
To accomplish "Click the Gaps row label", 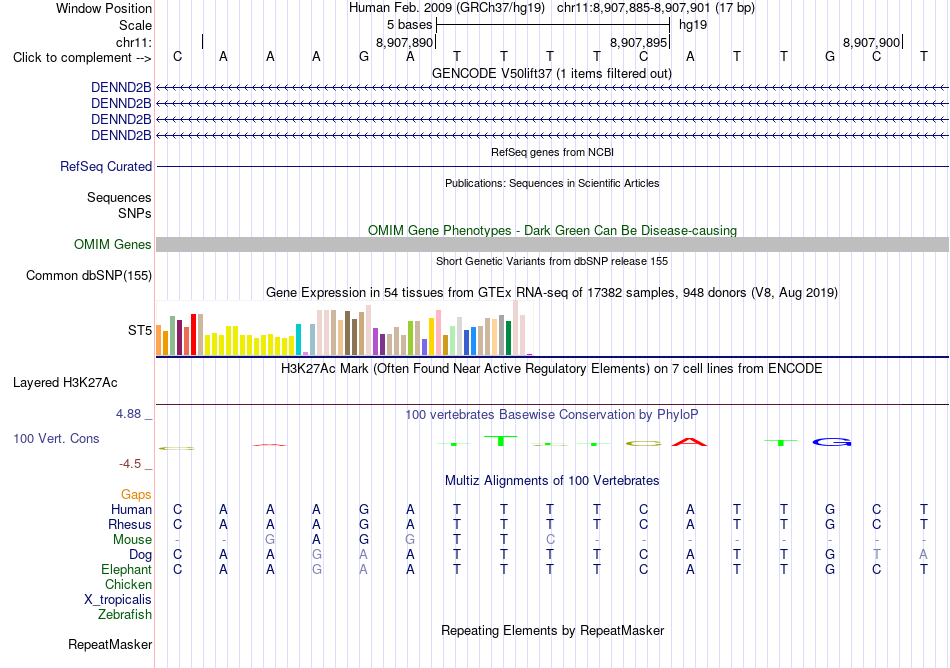I will pos(136,495).
